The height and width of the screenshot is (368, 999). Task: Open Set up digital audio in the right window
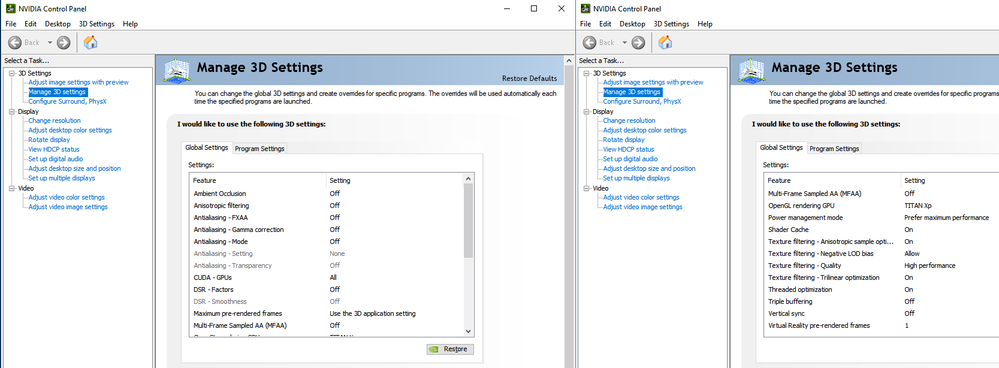(x=630, y=159)
